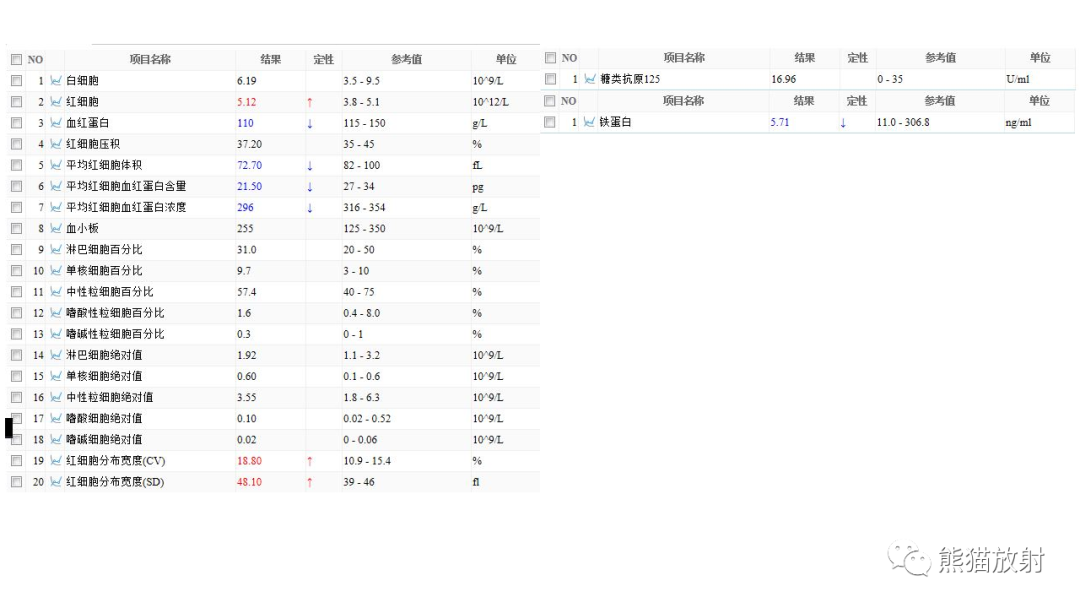Check the box for row 3 血红蛋白

[x=17, y=123]
